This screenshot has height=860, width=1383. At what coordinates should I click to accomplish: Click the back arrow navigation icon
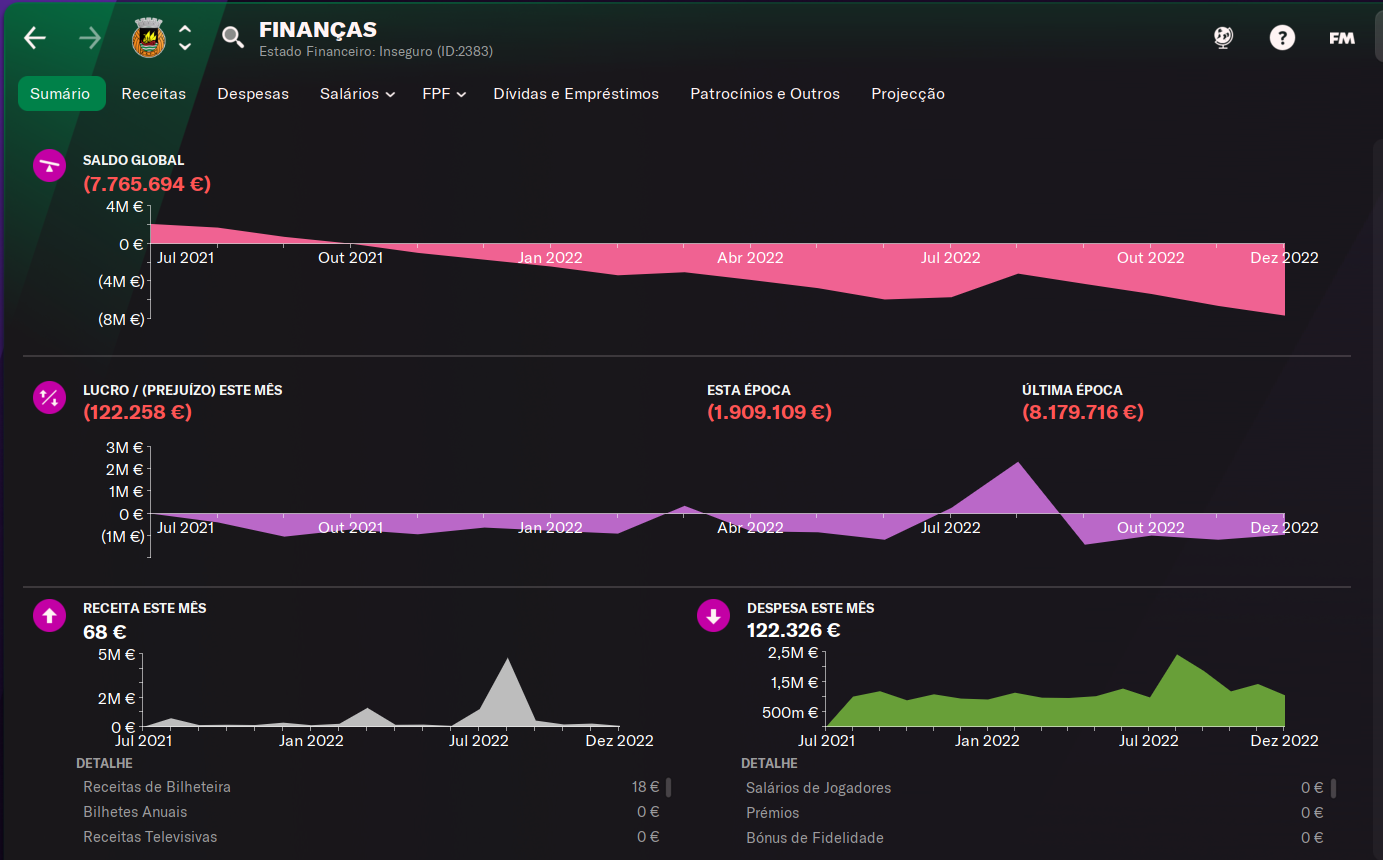pos(35,38)
